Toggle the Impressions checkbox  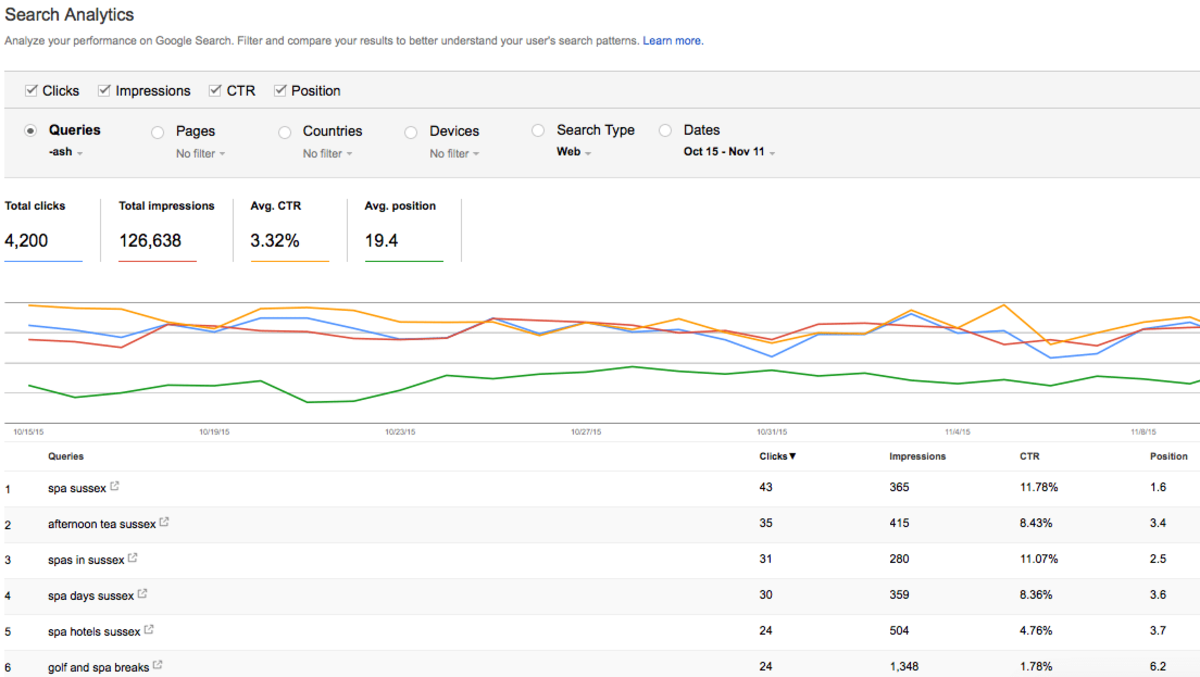pyautogui.click(x=104, y=91)
